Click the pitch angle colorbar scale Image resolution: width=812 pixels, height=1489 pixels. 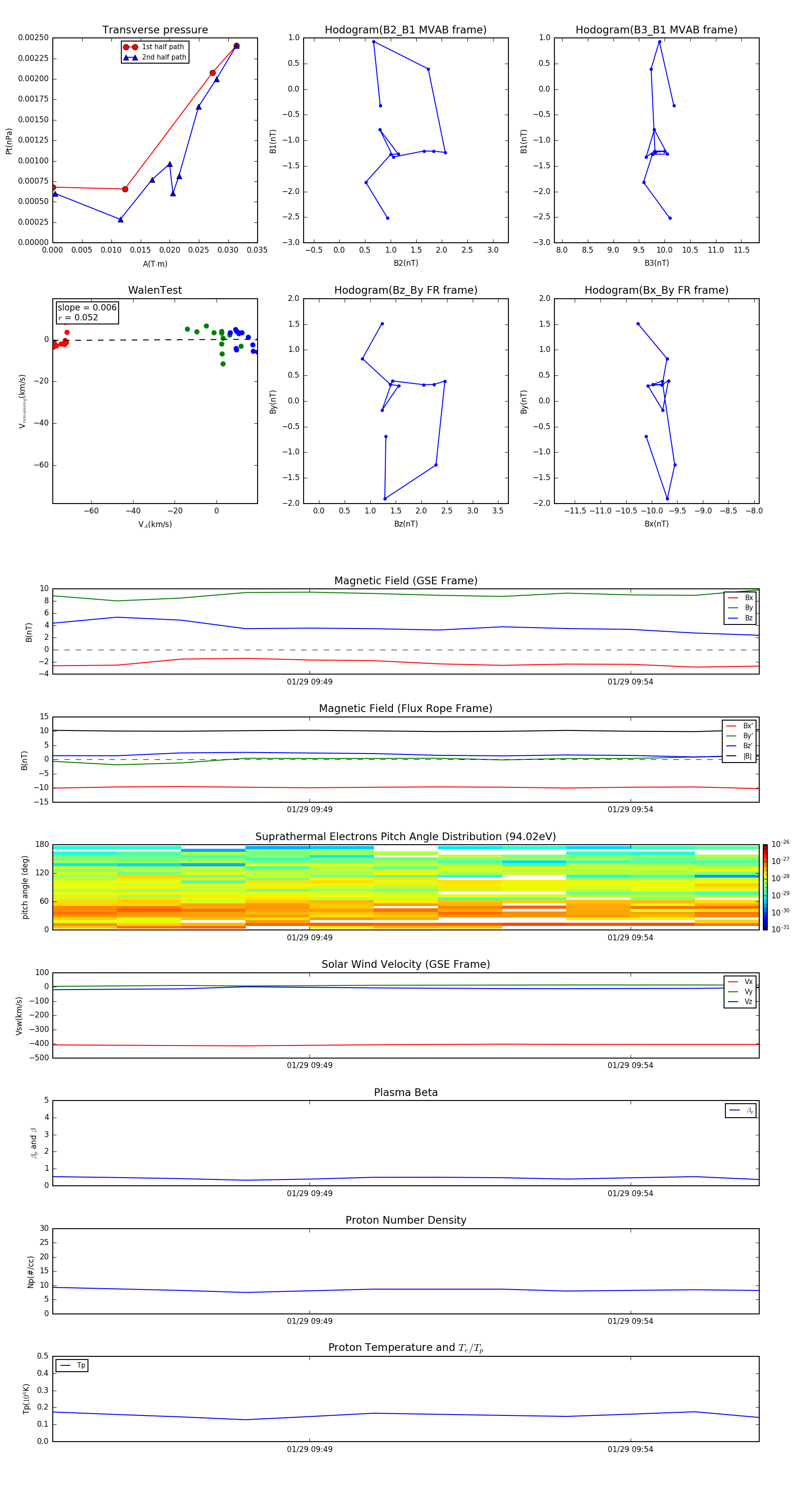[765, 887]
